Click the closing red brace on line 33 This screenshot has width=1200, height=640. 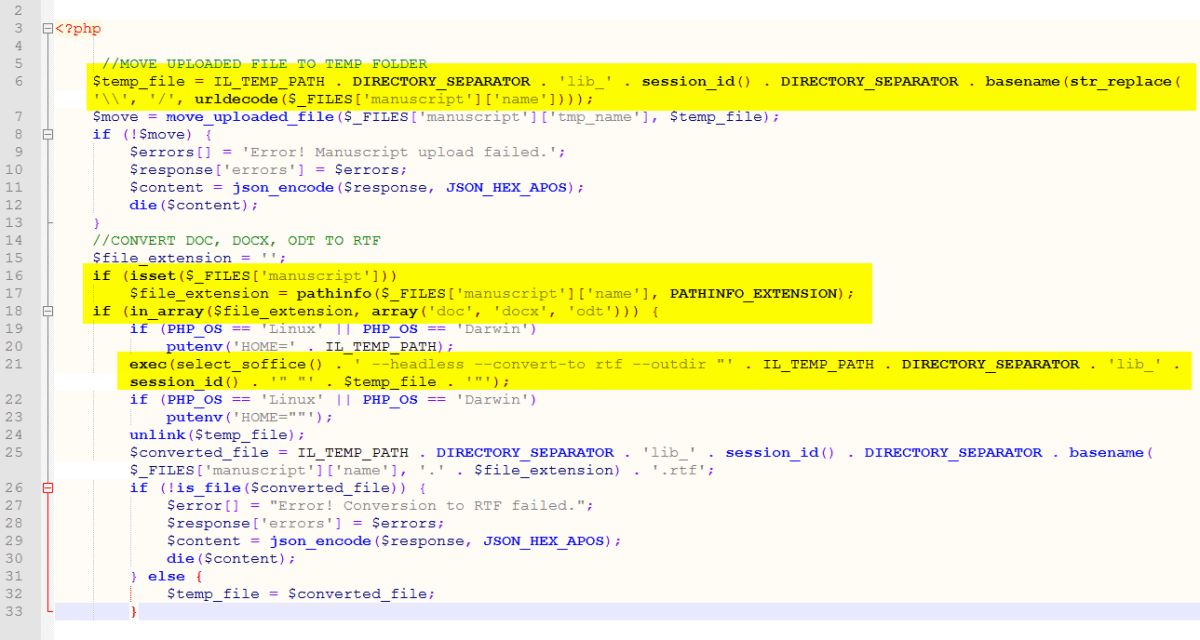tap(134, 611)
